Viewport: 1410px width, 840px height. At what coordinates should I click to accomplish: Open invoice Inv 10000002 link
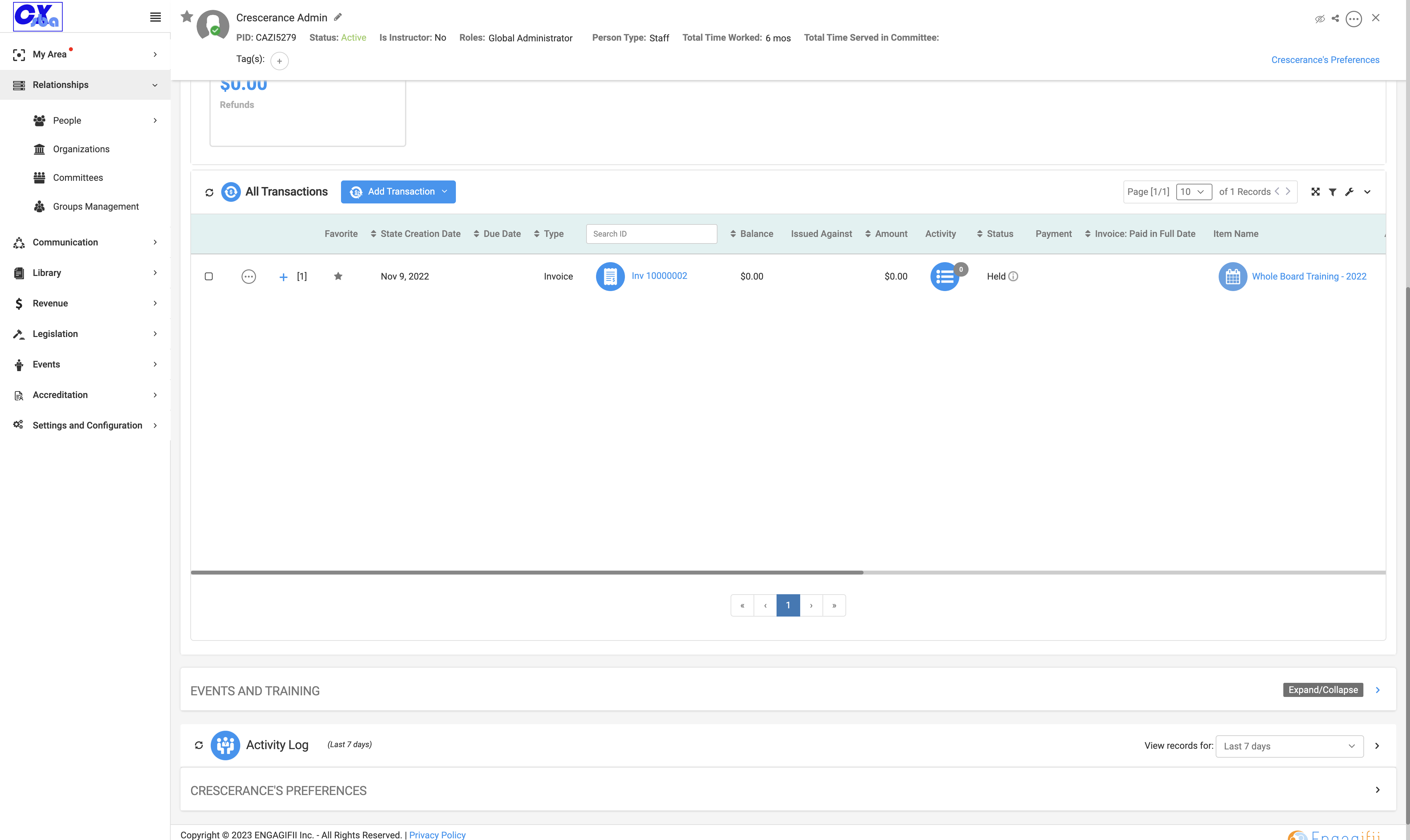coord(659,276)
